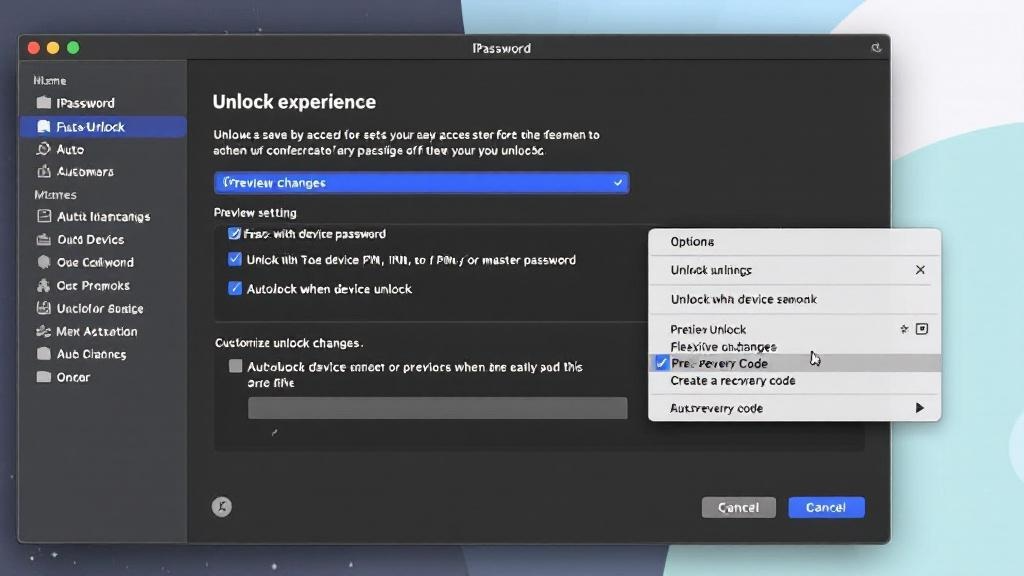The height and width of the screenshot is (576, 1024).
Task: Click the key icon at bottom left
Action: click(x=221, y=507)
